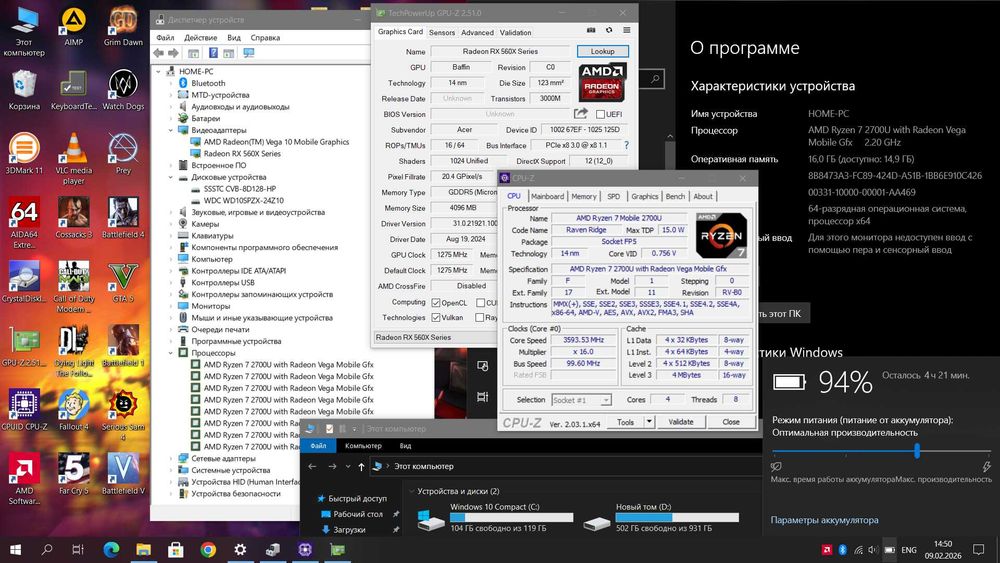Viewport: 1000px width, 563px height.
Task: Open CPU-Z Tools dropdown arrow
Action: (x=649, y=421)
